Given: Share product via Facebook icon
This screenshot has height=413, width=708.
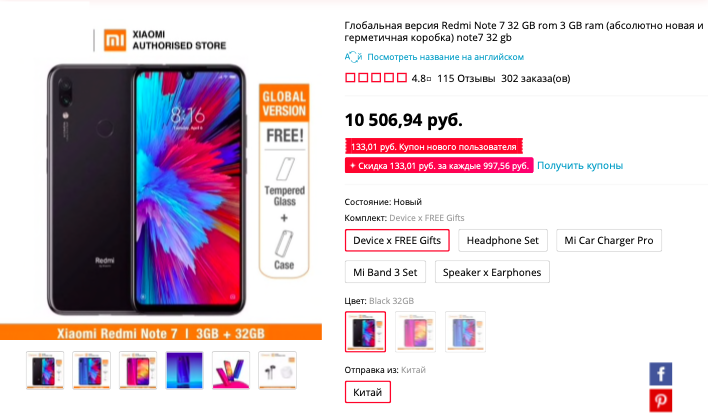Looking at the screenshot, I should point(661,374).
